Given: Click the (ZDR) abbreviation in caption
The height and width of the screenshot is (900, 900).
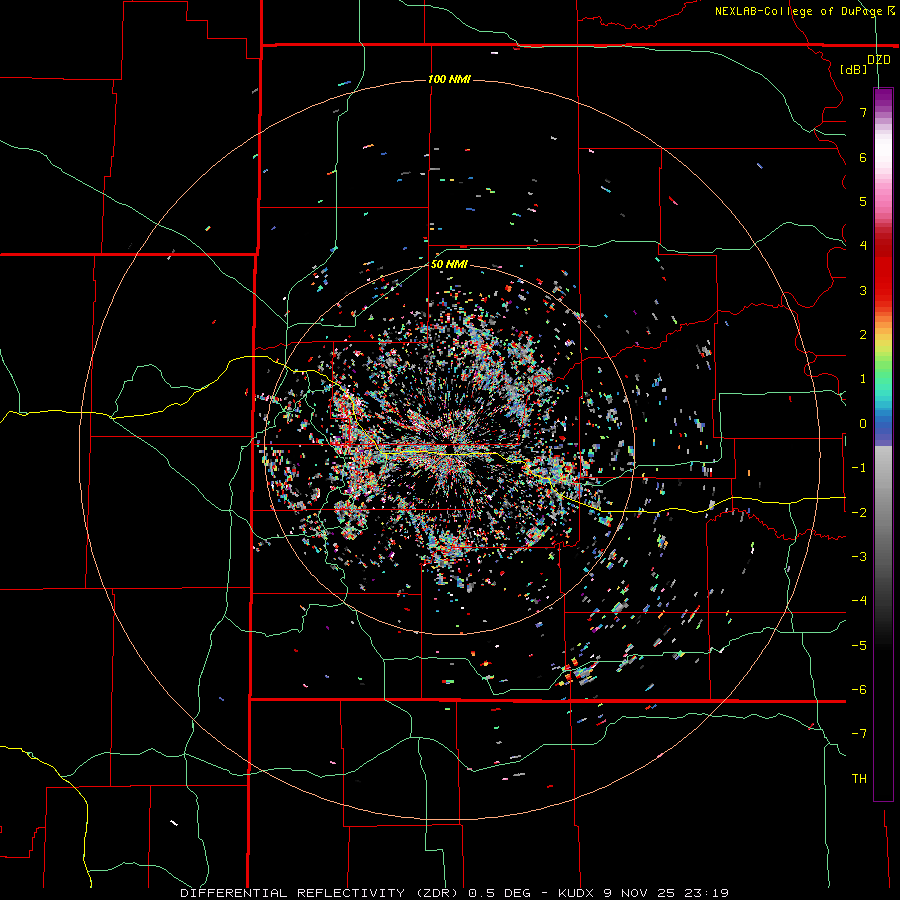Looking at the screenshot, I should point(437,893).
